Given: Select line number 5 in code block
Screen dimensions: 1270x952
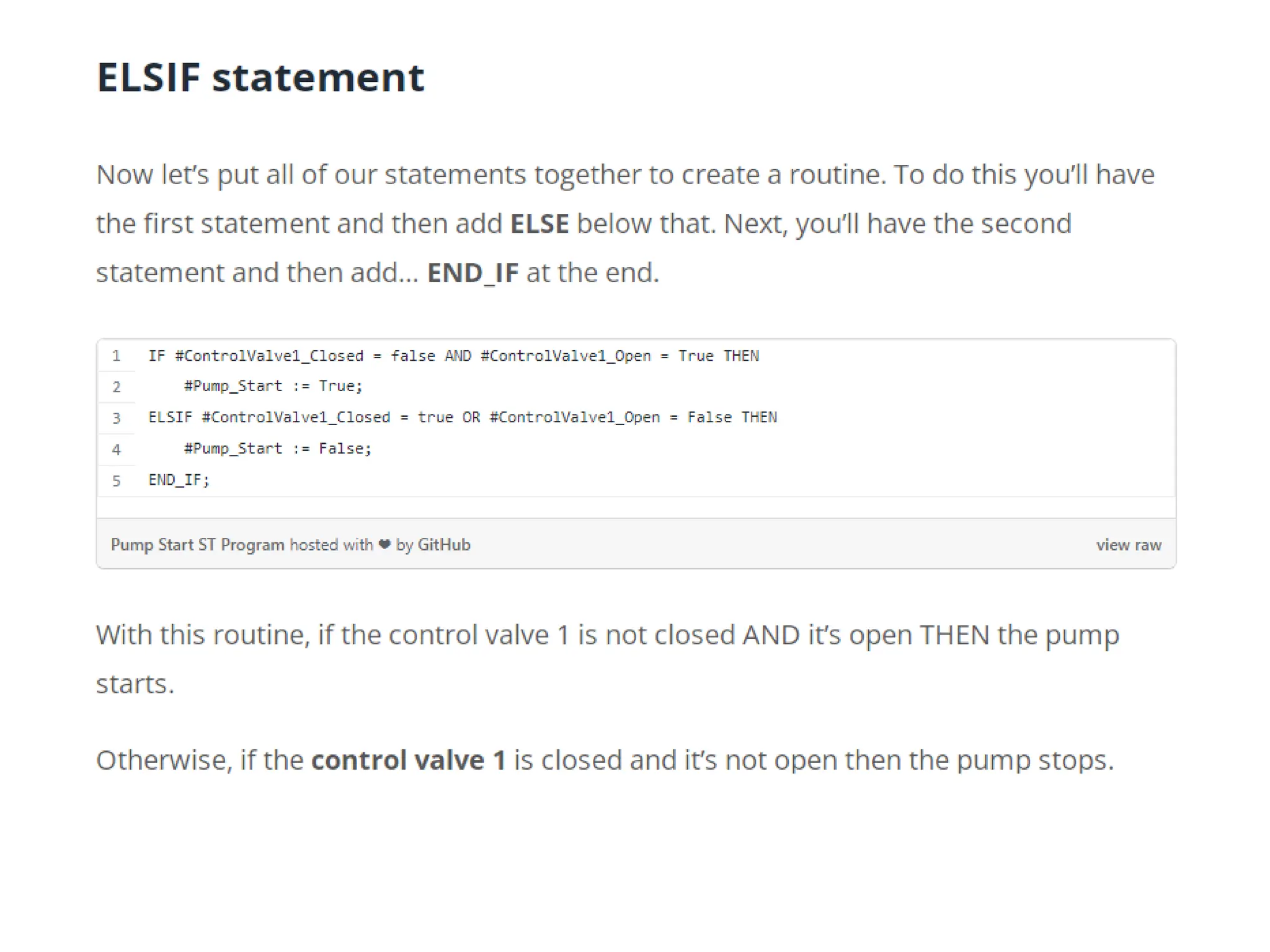Looking at the screenshot, I should tap(116, 480).
